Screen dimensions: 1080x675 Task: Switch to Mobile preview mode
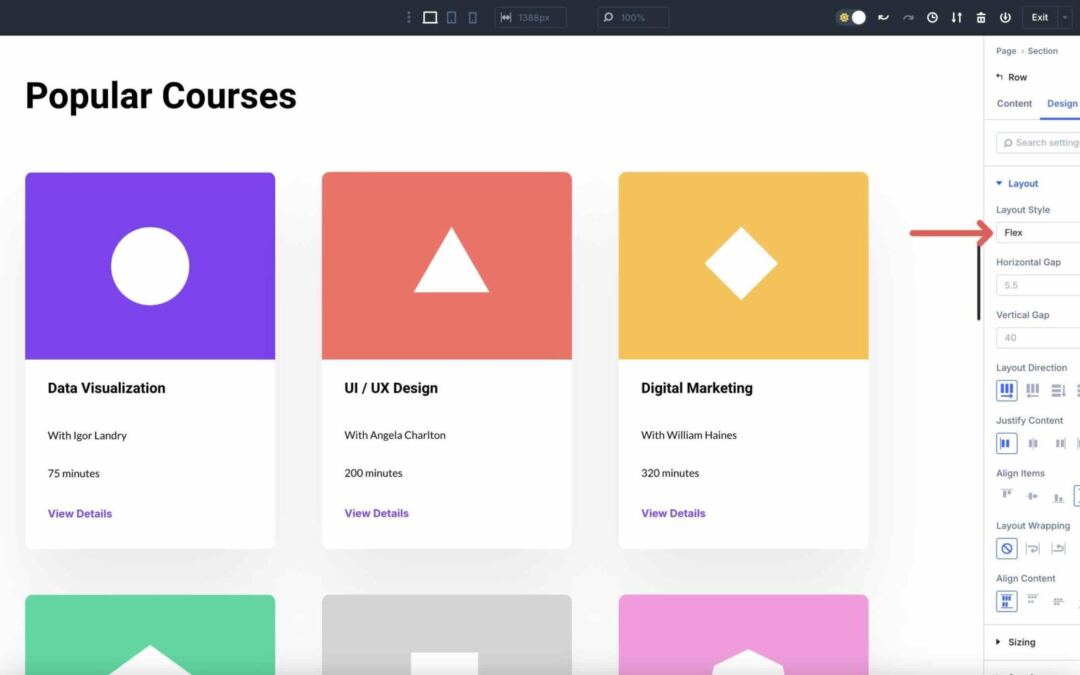click(x=472, y=17)
